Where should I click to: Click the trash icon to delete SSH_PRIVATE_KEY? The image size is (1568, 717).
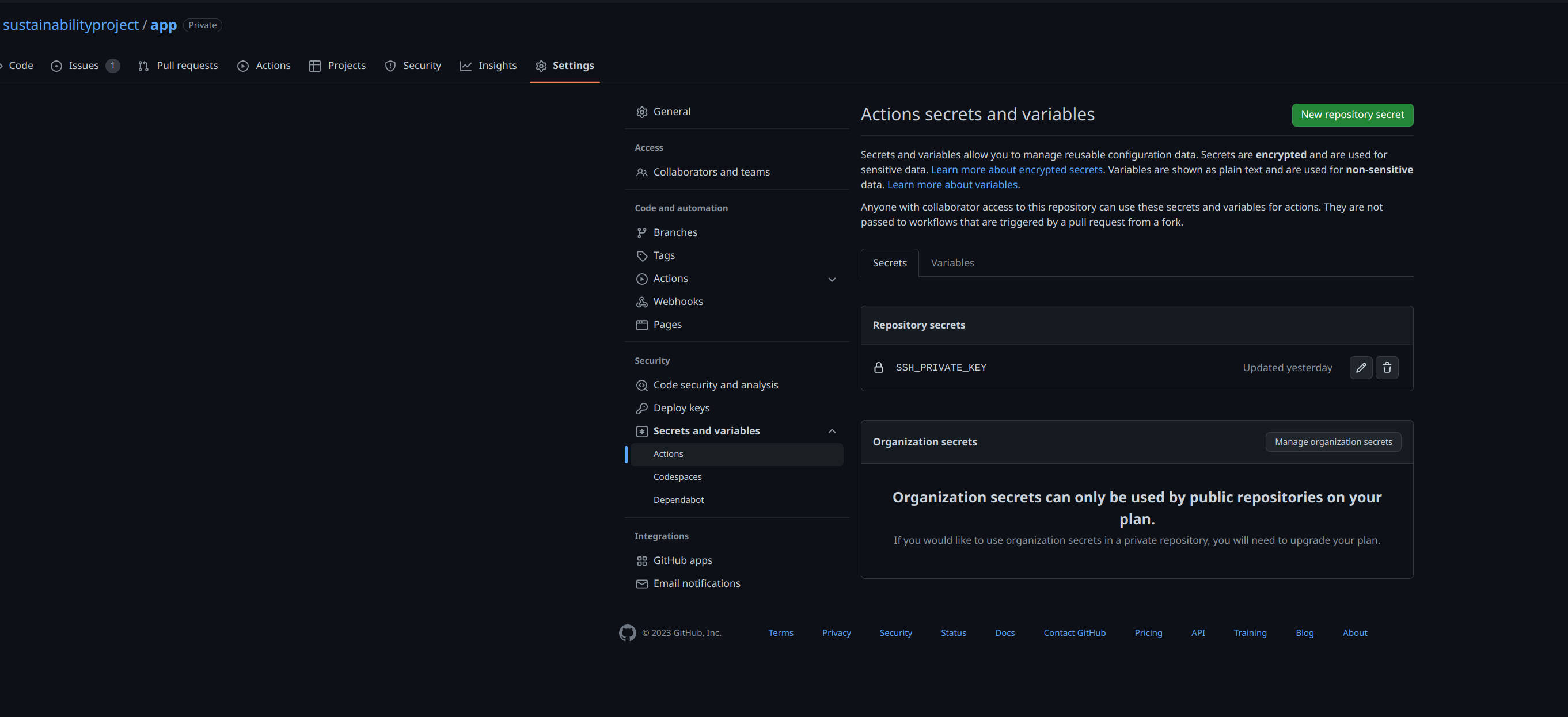pos(1387,367)
